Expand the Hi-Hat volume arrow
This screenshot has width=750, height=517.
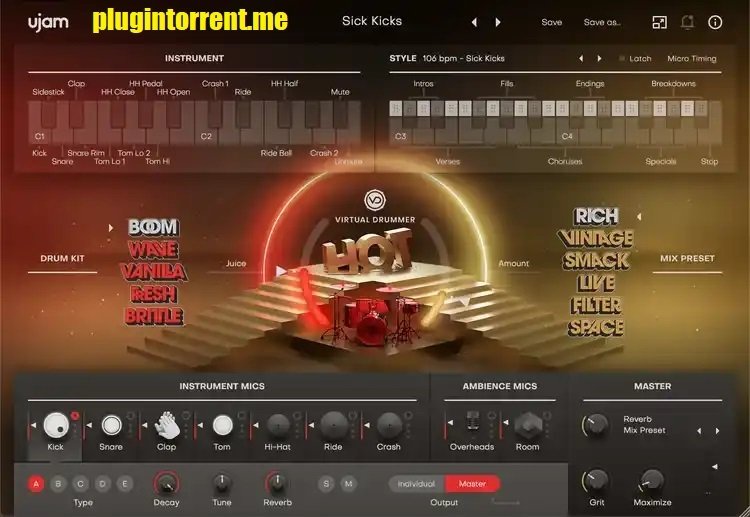point(255,425)
